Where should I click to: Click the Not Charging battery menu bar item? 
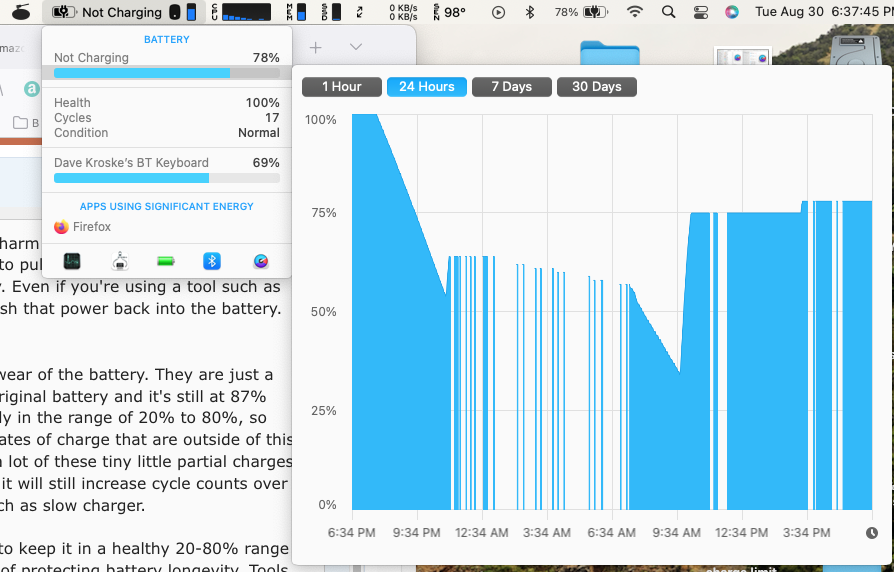124,12
